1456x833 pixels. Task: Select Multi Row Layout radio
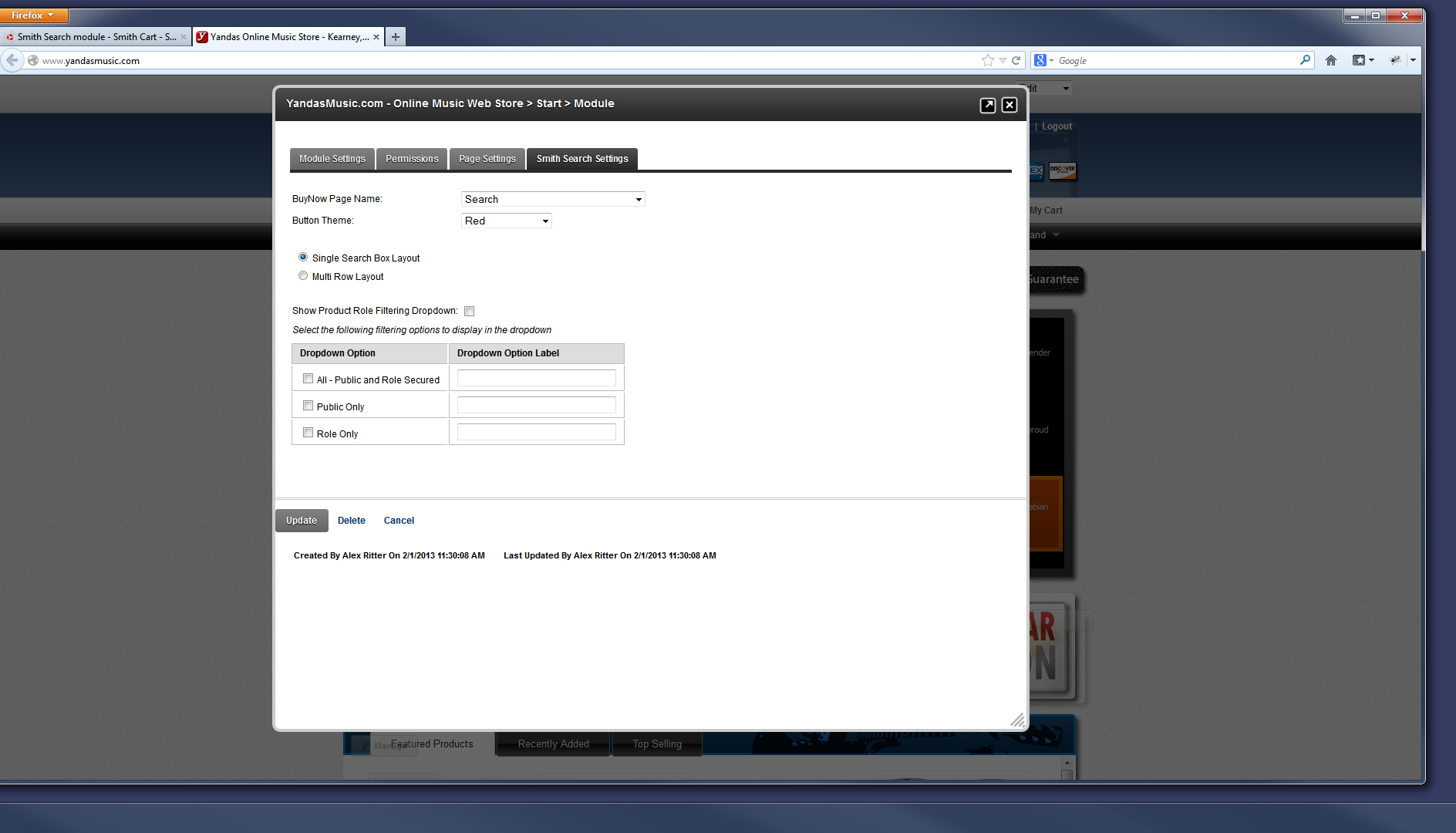pyautogui.click(x=303, y=275)
